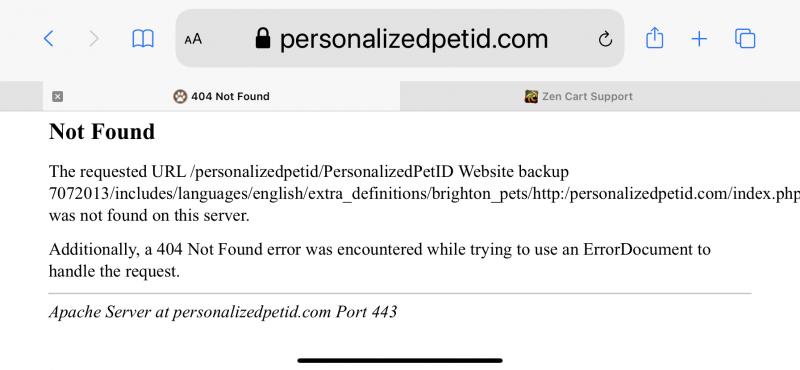Click the paw favicon on the 404 tab
The image size is (800, 370).
(180, 96)
